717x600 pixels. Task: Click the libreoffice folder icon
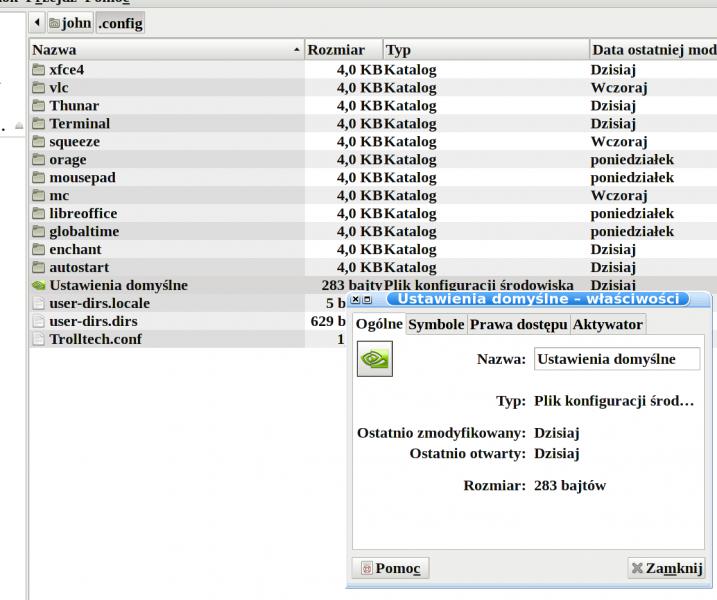[39, 214]
